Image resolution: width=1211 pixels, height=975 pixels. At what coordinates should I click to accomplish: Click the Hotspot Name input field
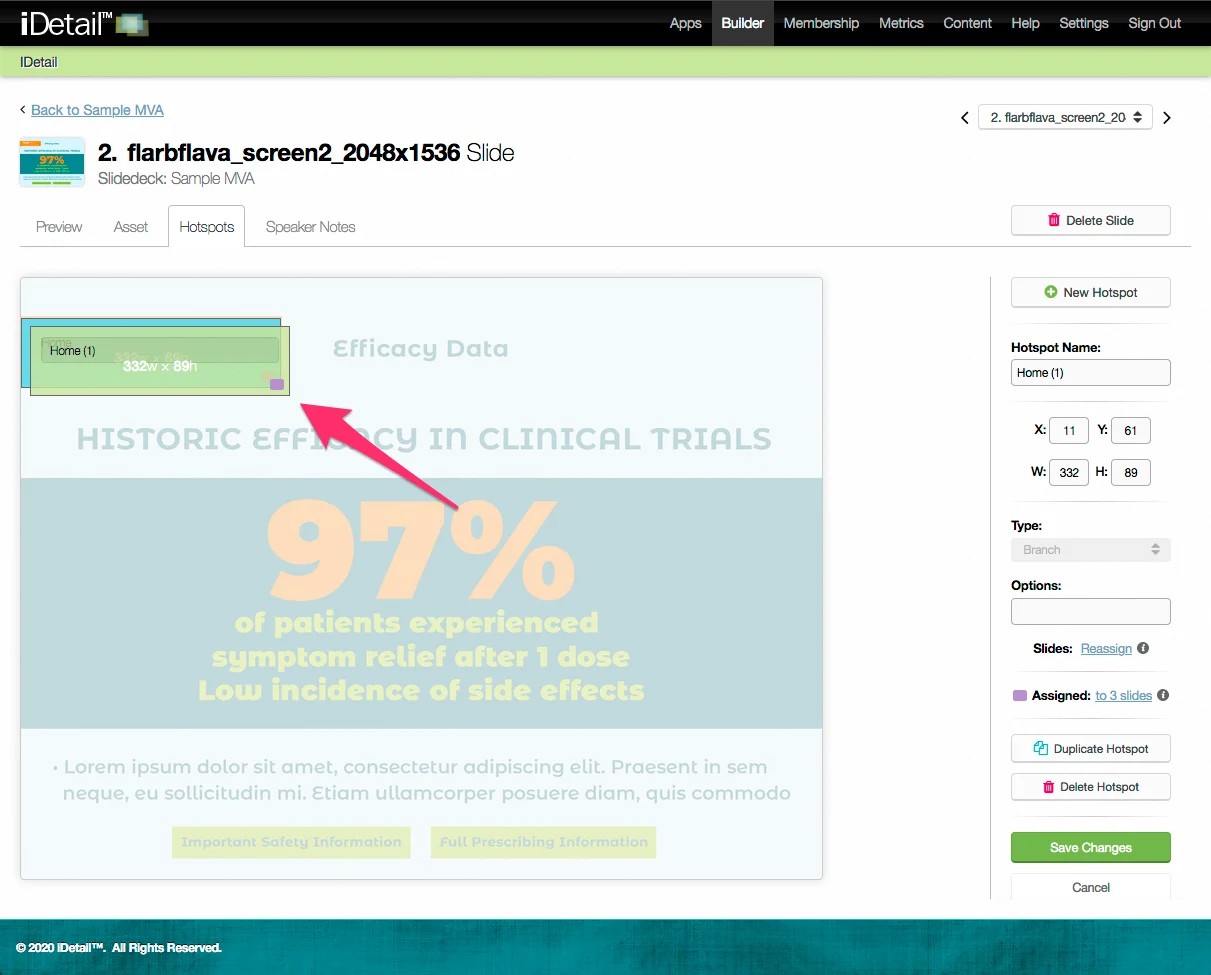pyautogui.click(x=1091, y=372)
